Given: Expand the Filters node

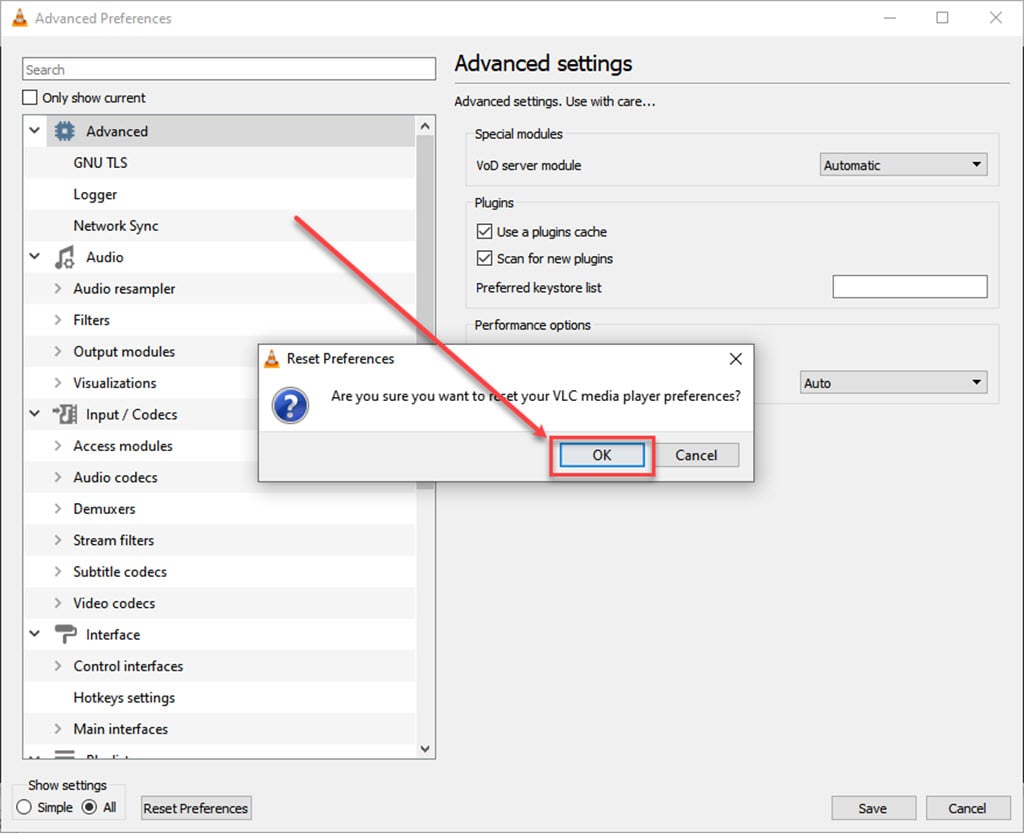Looking at the screenshot, I should click(x=58, y=319).
